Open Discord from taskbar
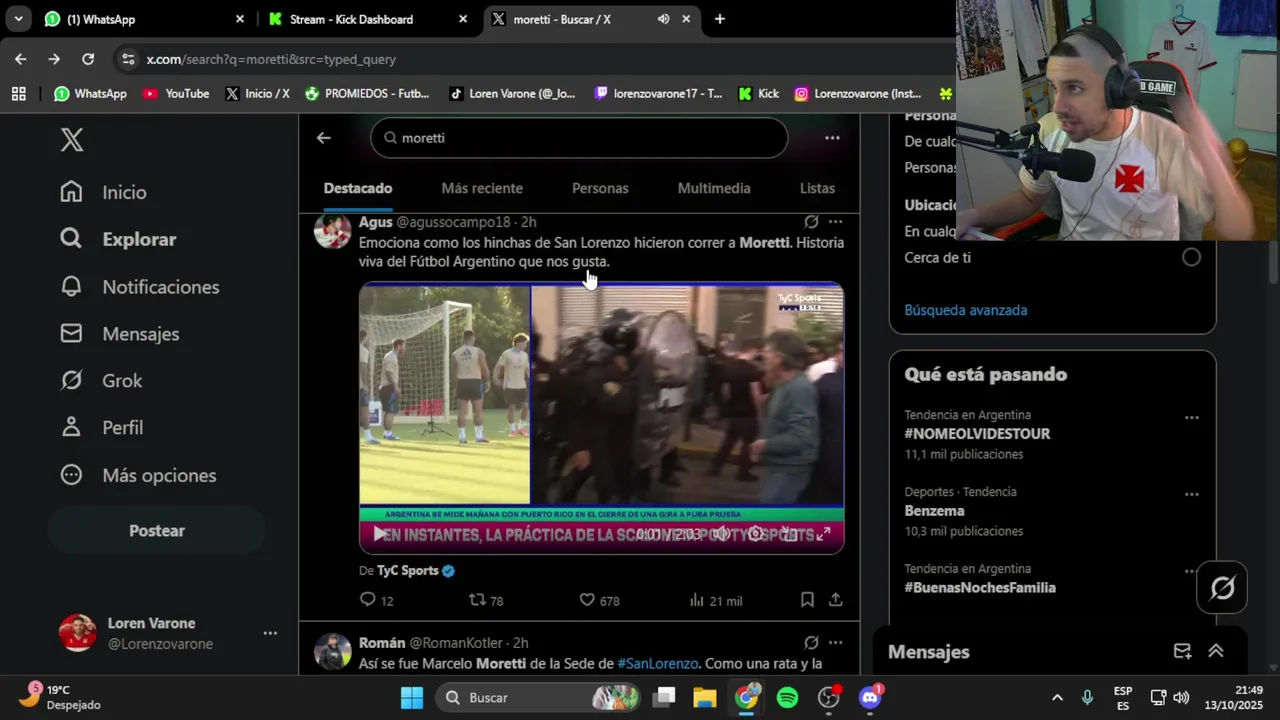Viewport: 1280px width, 720px height. pyautogui.click(x=870, y=697)
